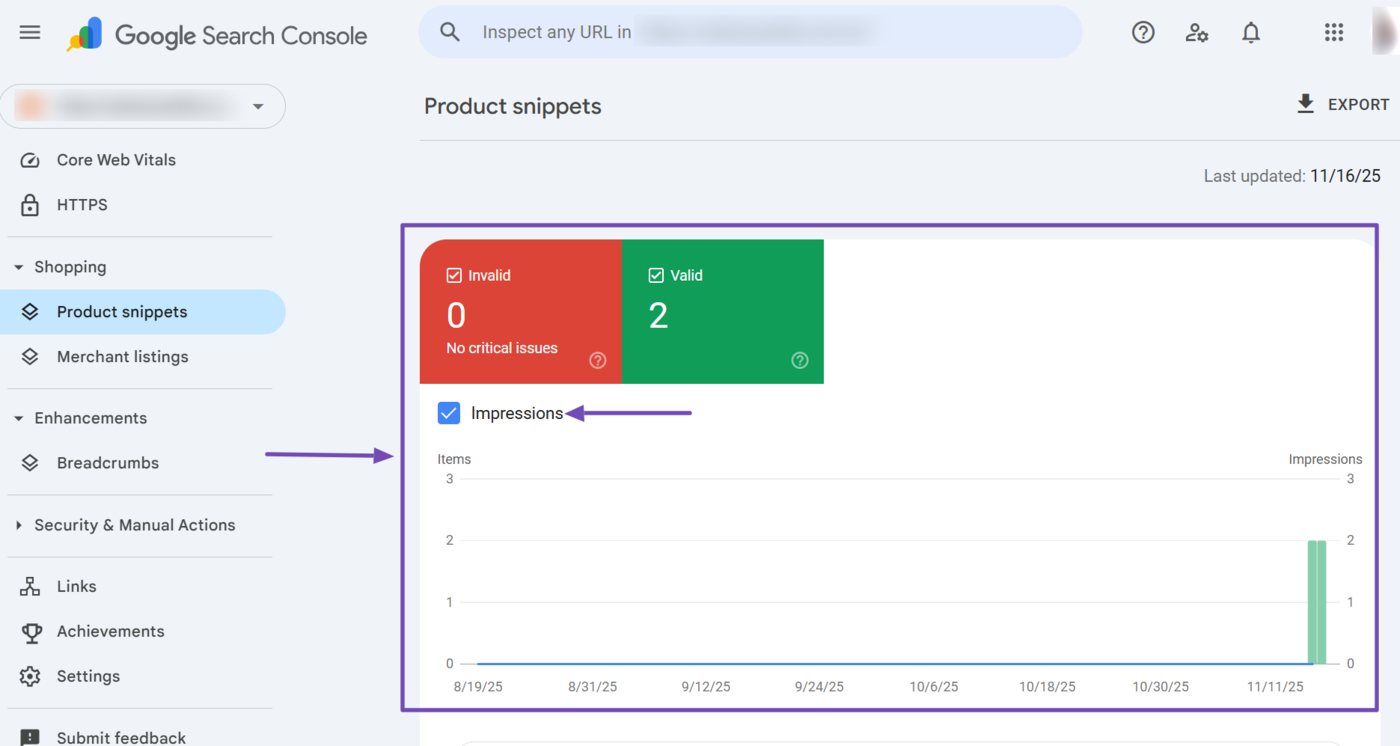Viewport: 1400px width, 746px height.
Task: Open user and permissions settings icon
Action: tap(1196, 32)
